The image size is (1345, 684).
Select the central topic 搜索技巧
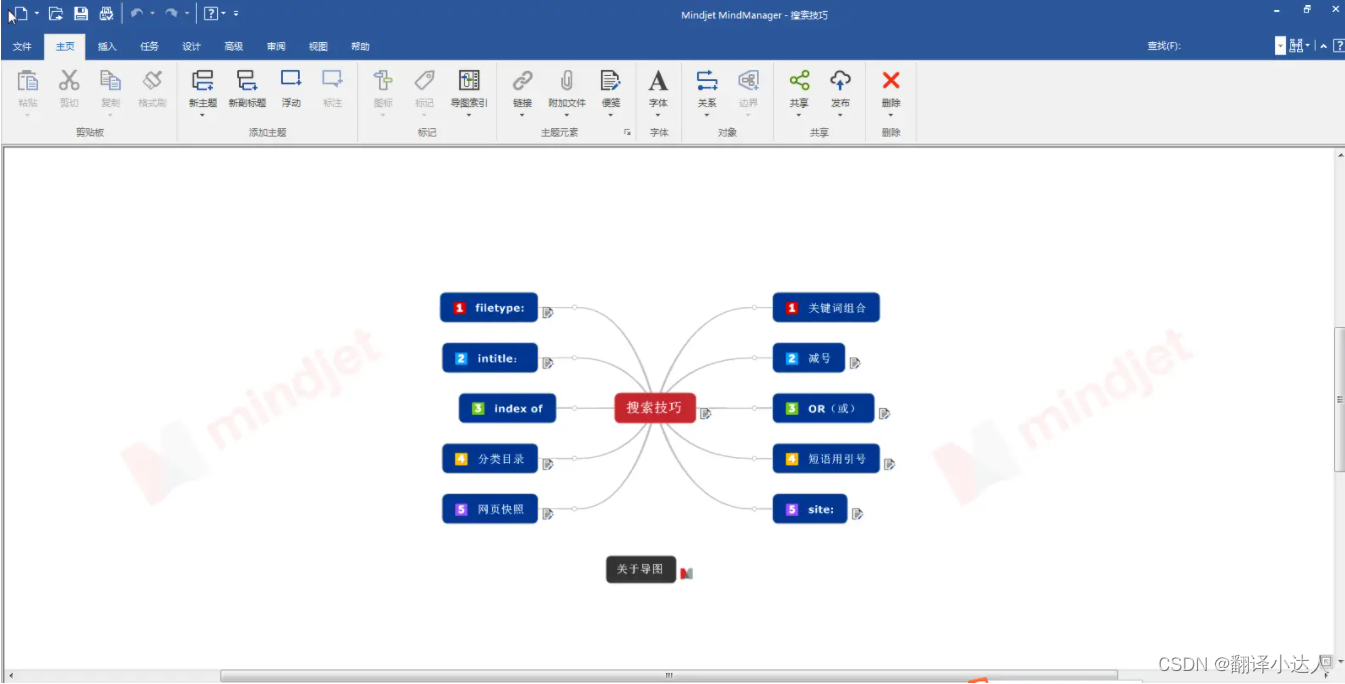(x=654, y=408)
